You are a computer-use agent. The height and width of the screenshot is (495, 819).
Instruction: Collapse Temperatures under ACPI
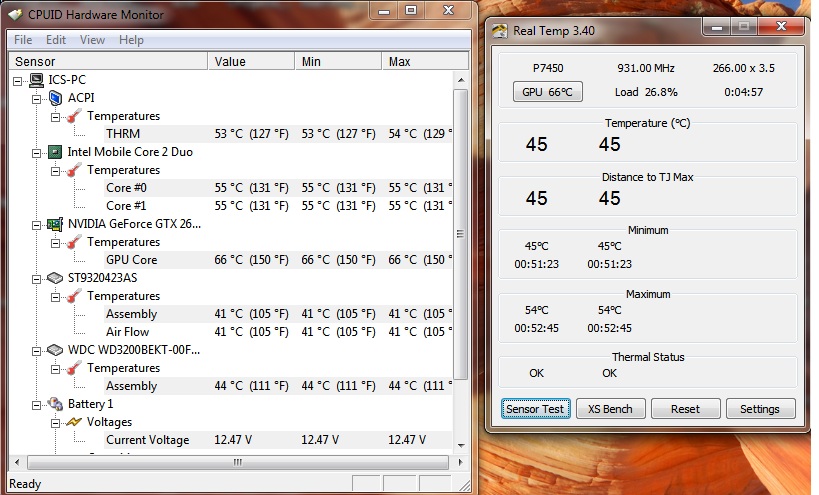(x=55, y=117)
